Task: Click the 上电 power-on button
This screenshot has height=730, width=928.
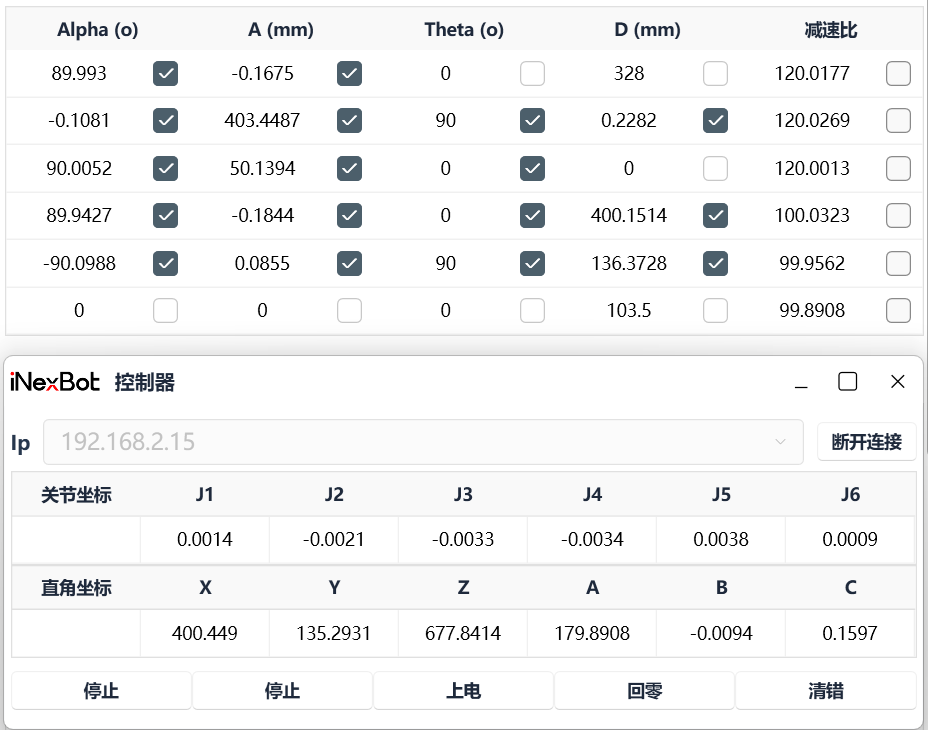Action: click(463, 690)
